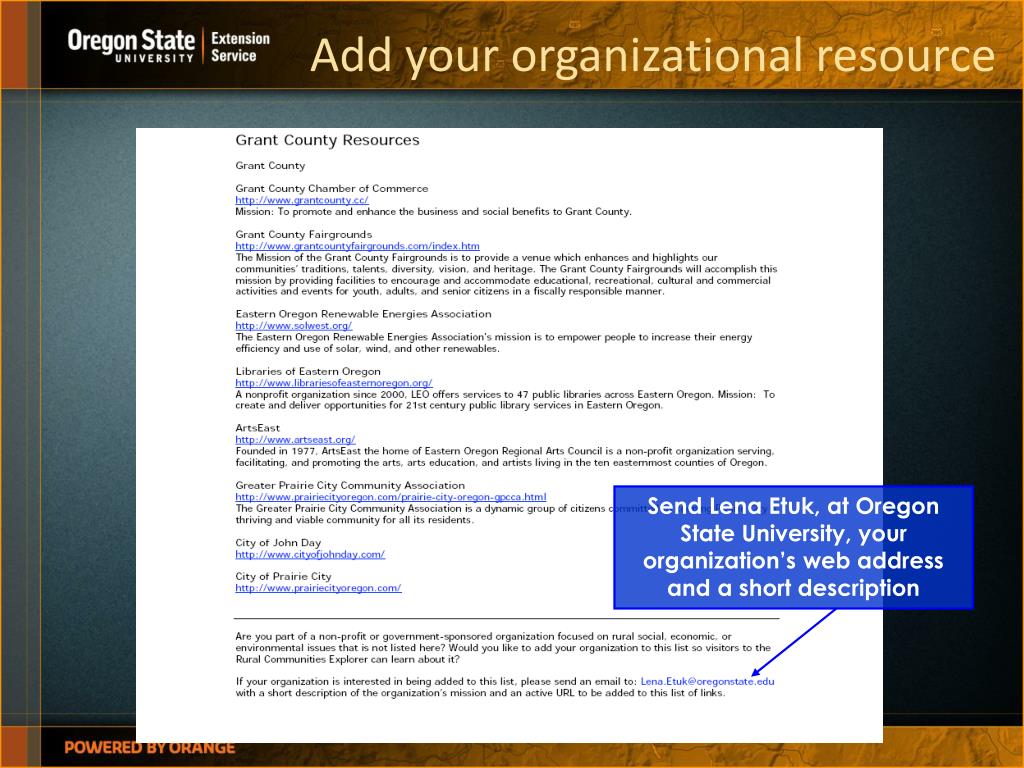Open the librariesofeasternoregon.org link
1024x768 pixels.
tap(334, 383)
